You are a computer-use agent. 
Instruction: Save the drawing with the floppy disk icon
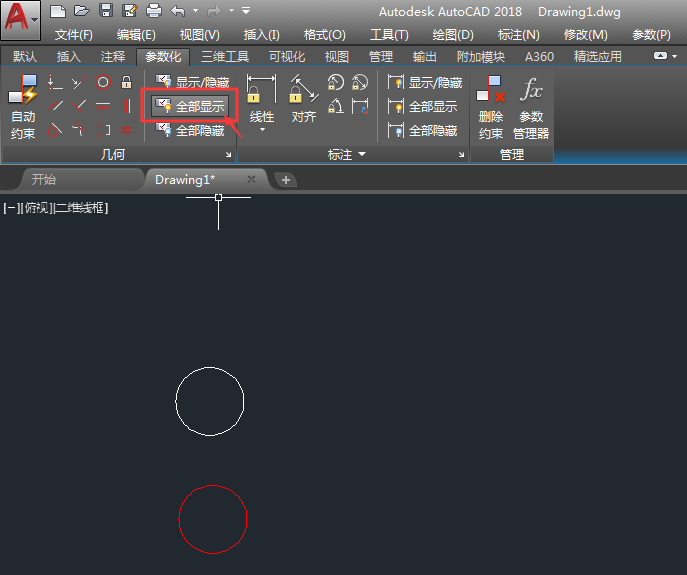click(106, 11)
